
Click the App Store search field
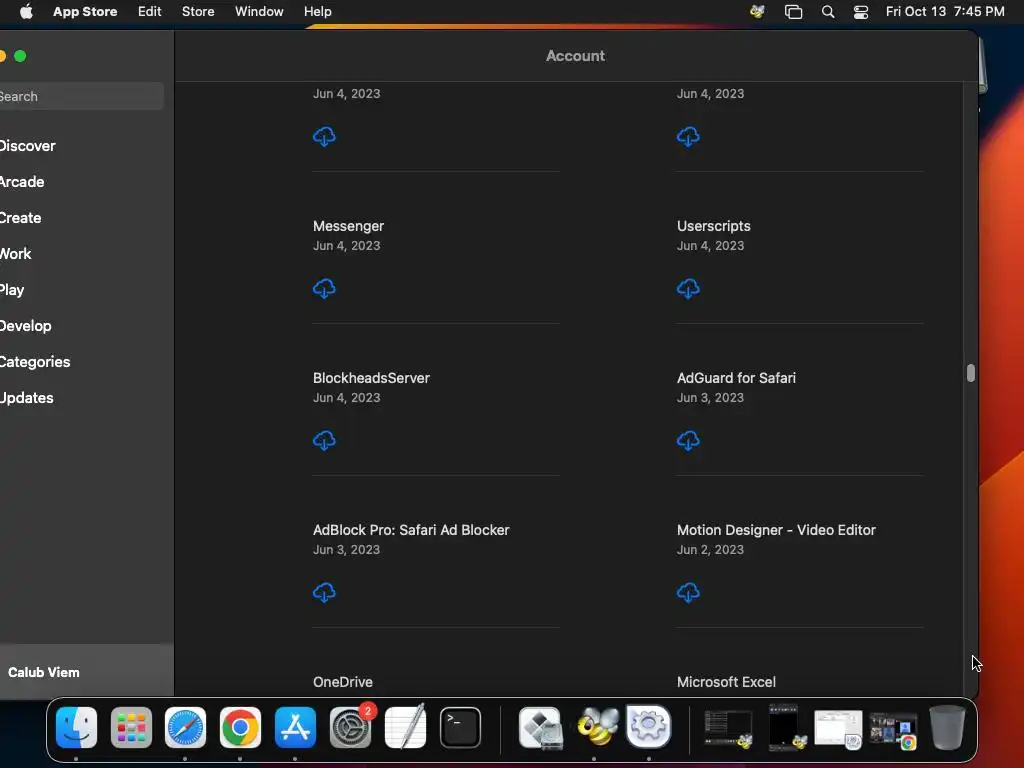coord(81,96)
